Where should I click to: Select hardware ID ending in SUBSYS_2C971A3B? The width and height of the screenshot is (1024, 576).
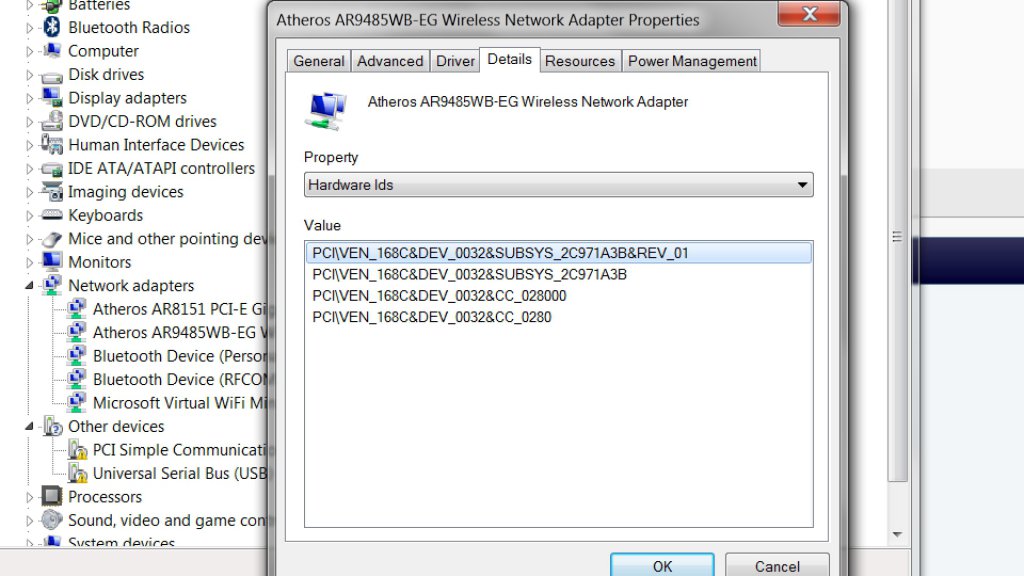point(469,274)
